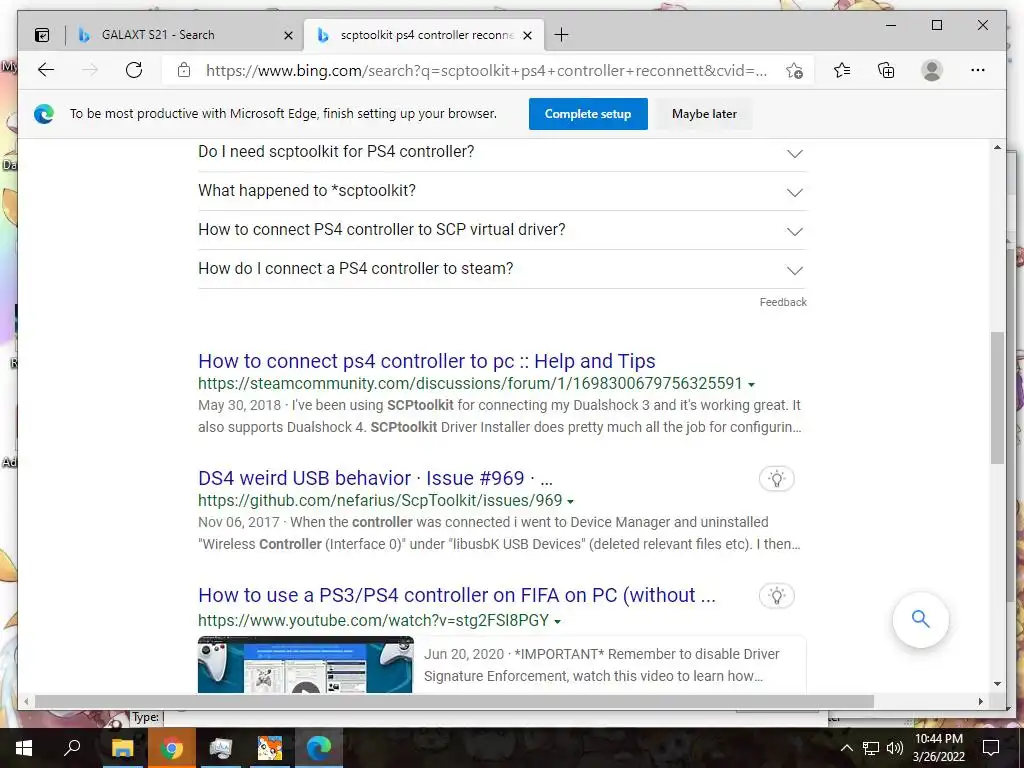Screen dimensions: 1024x768
Task: Open the Windows Start menu
Action: click(24, 748)
